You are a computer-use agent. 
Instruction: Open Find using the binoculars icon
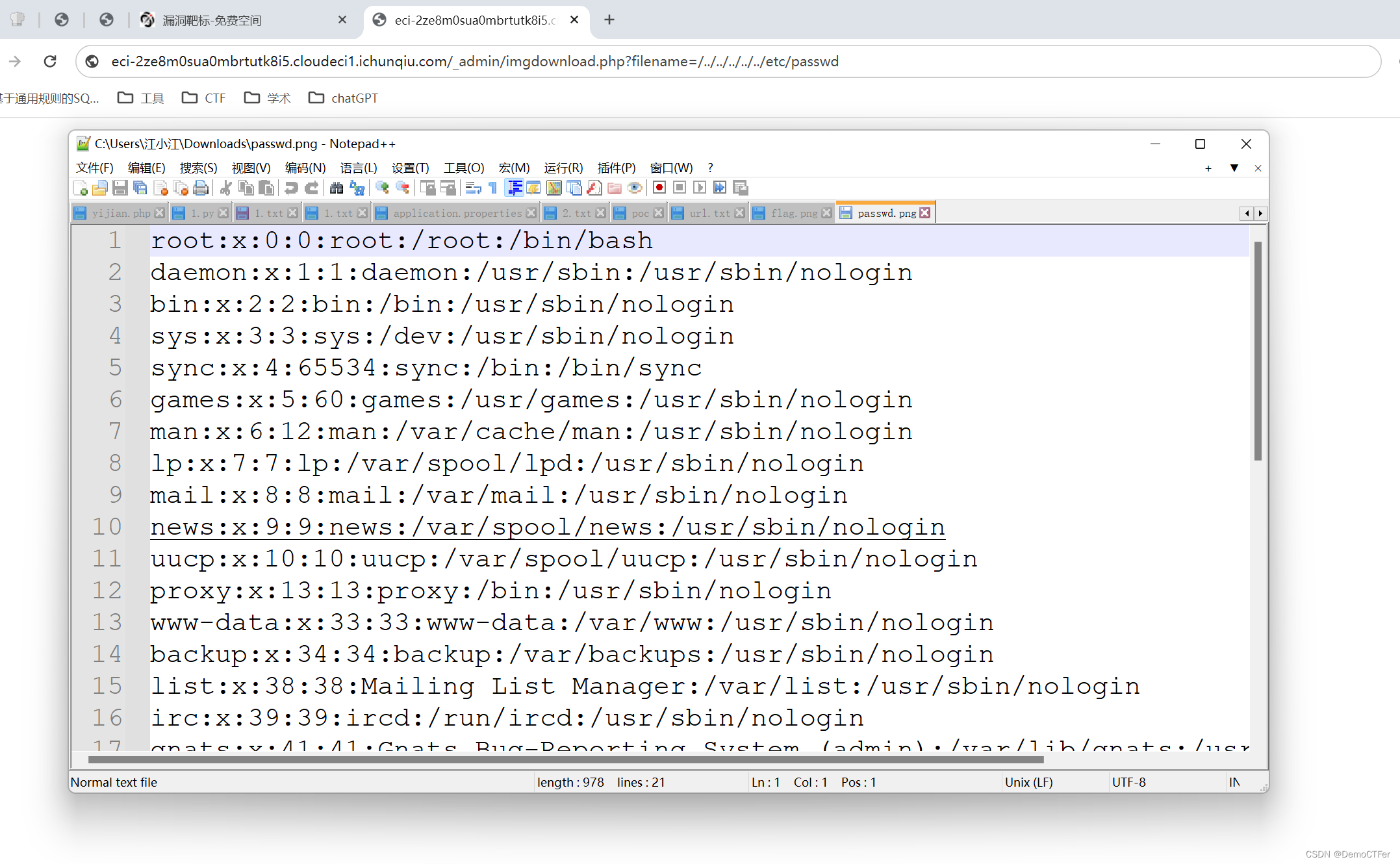click(337, 188)
